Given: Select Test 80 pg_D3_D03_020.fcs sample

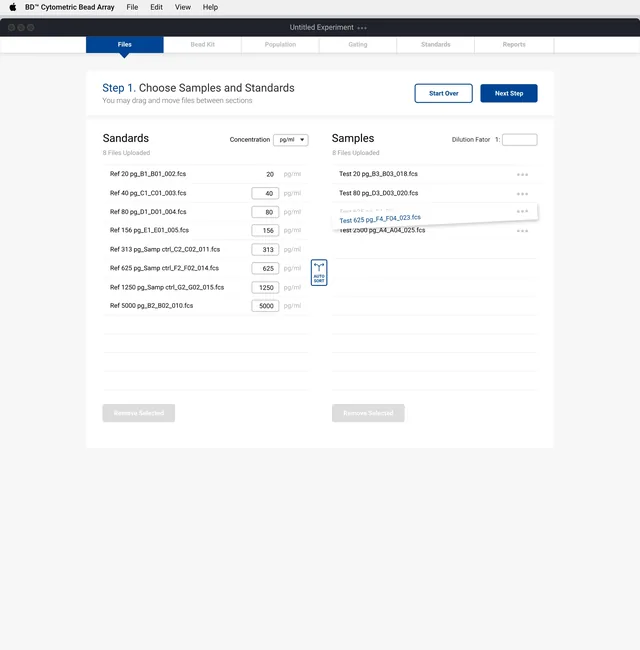Looking at the screenshot, I should [378, 193].
